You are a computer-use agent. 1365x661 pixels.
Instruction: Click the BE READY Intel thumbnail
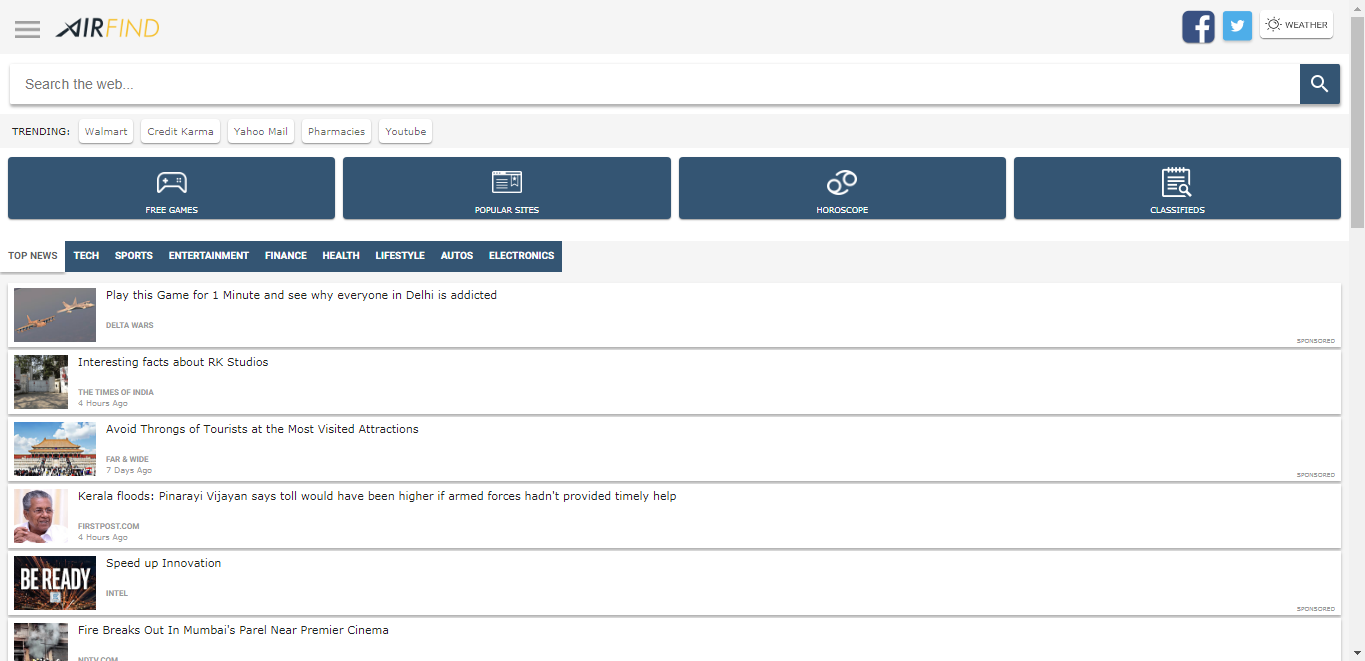pos(54,582)
